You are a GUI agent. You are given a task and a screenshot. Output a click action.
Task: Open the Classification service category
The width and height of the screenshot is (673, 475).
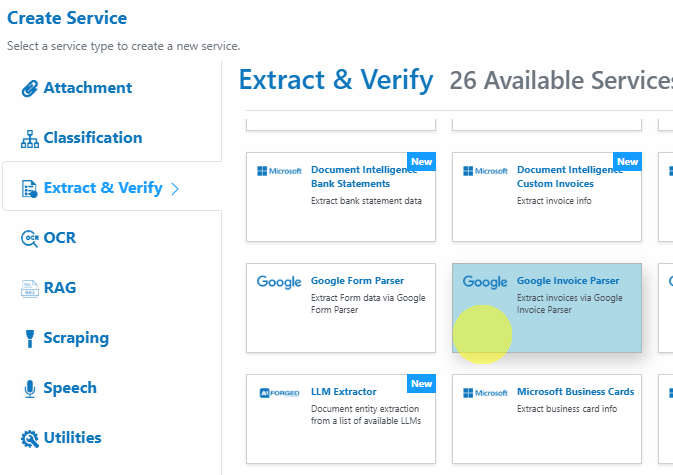click(93, 138)
